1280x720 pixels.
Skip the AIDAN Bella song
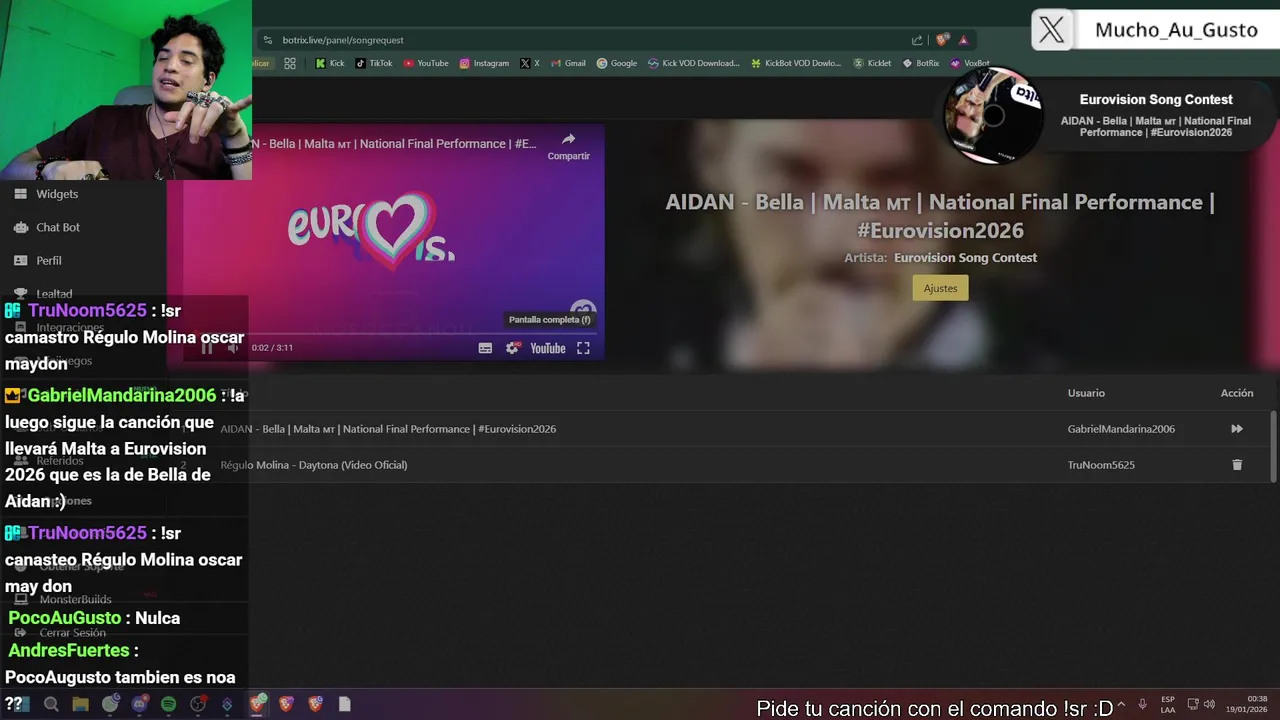click(1237, 429)
